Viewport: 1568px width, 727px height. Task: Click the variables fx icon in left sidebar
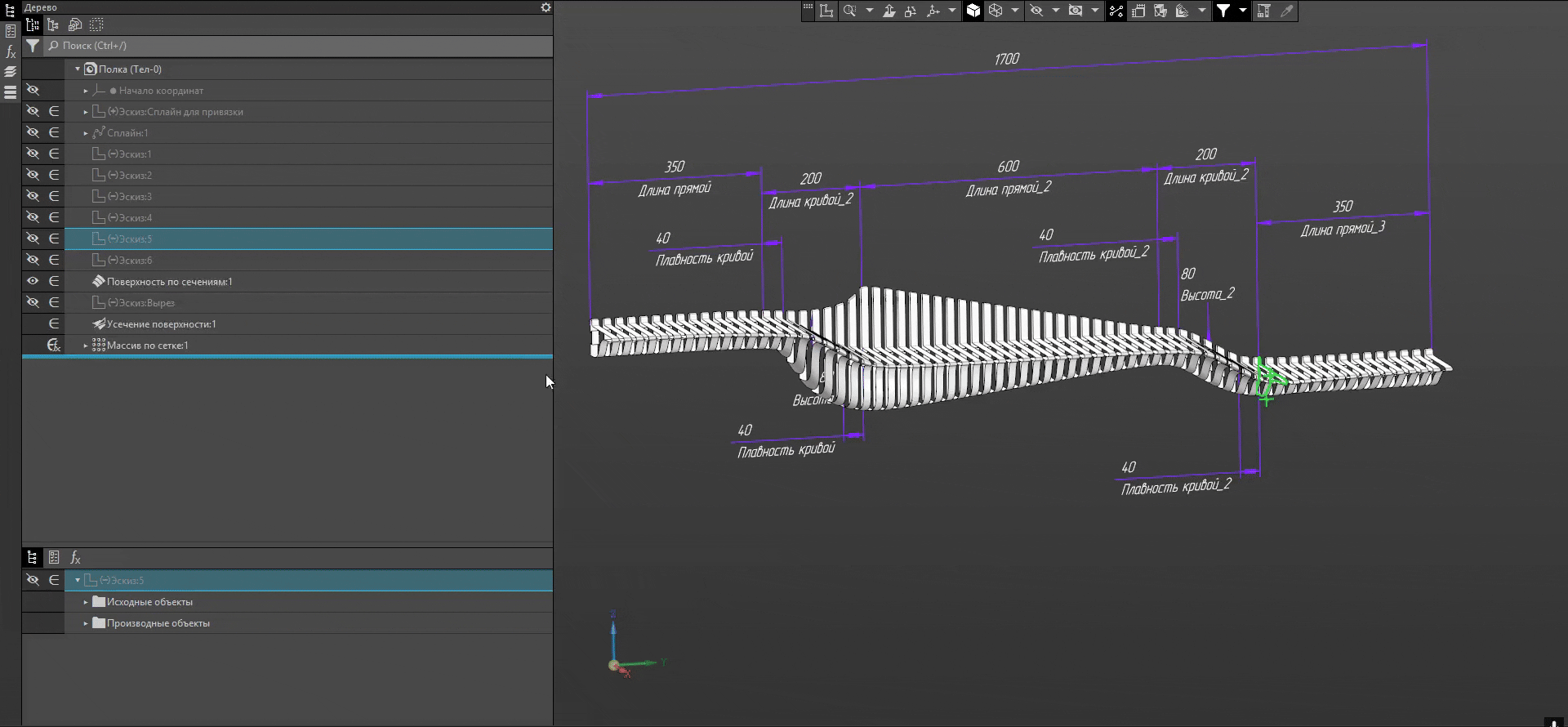(11, 52)
